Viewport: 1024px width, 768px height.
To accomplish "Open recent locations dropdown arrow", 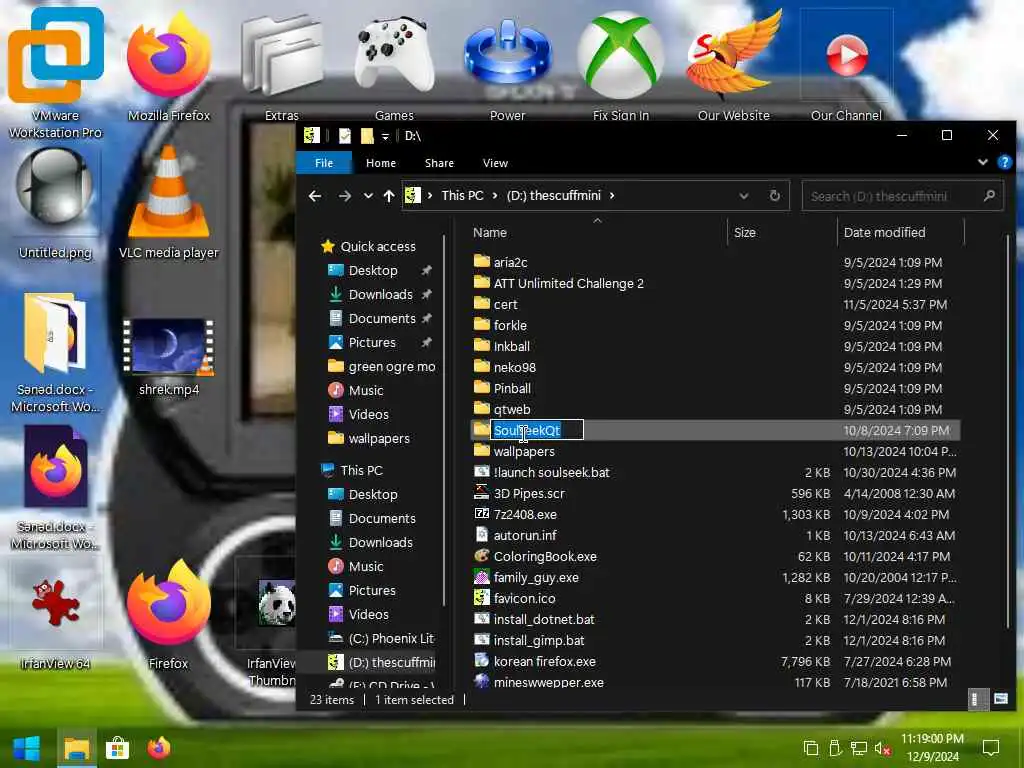I will click(x=368, y=196).
